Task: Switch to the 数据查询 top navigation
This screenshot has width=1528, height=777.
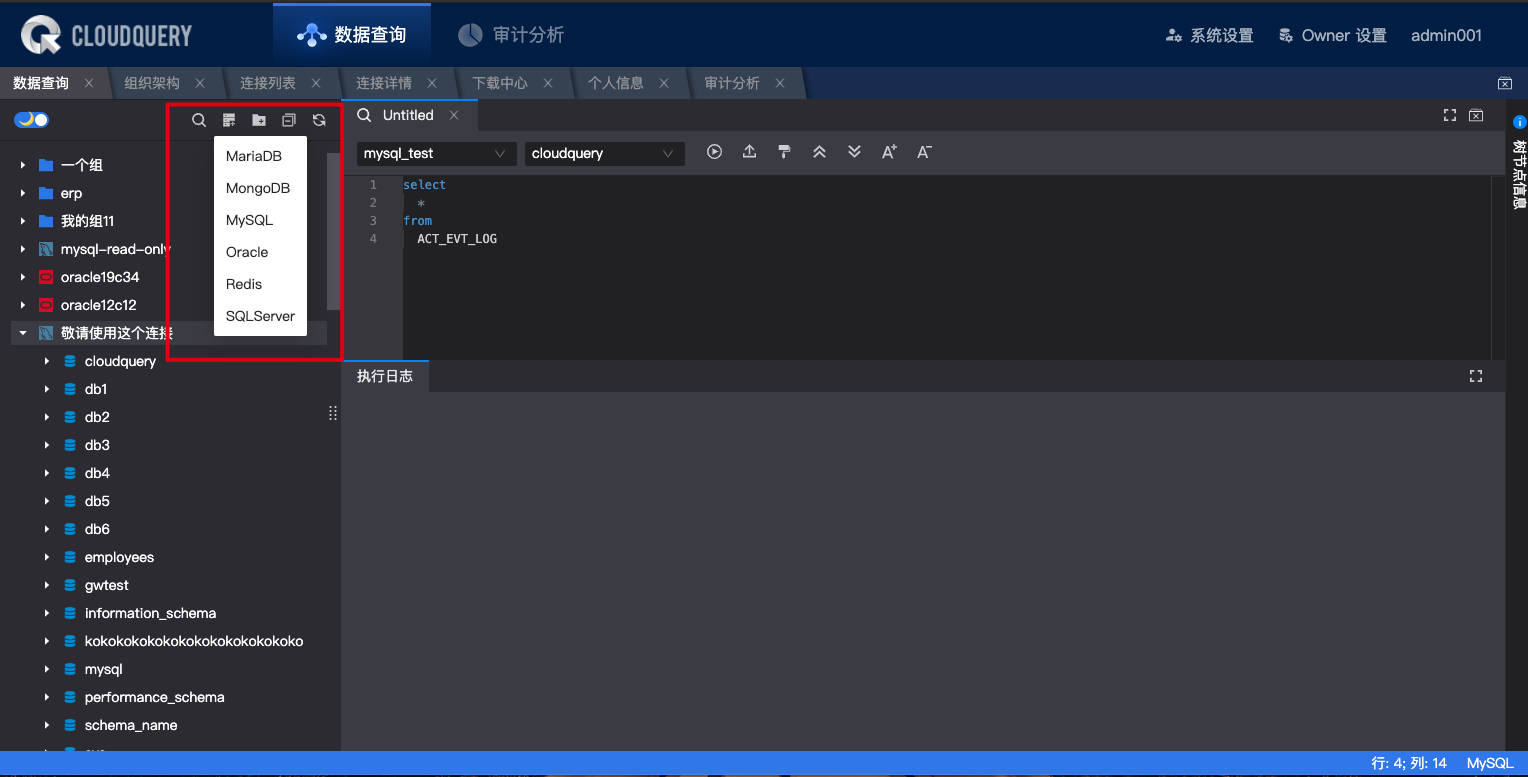Action: [352, 35]
